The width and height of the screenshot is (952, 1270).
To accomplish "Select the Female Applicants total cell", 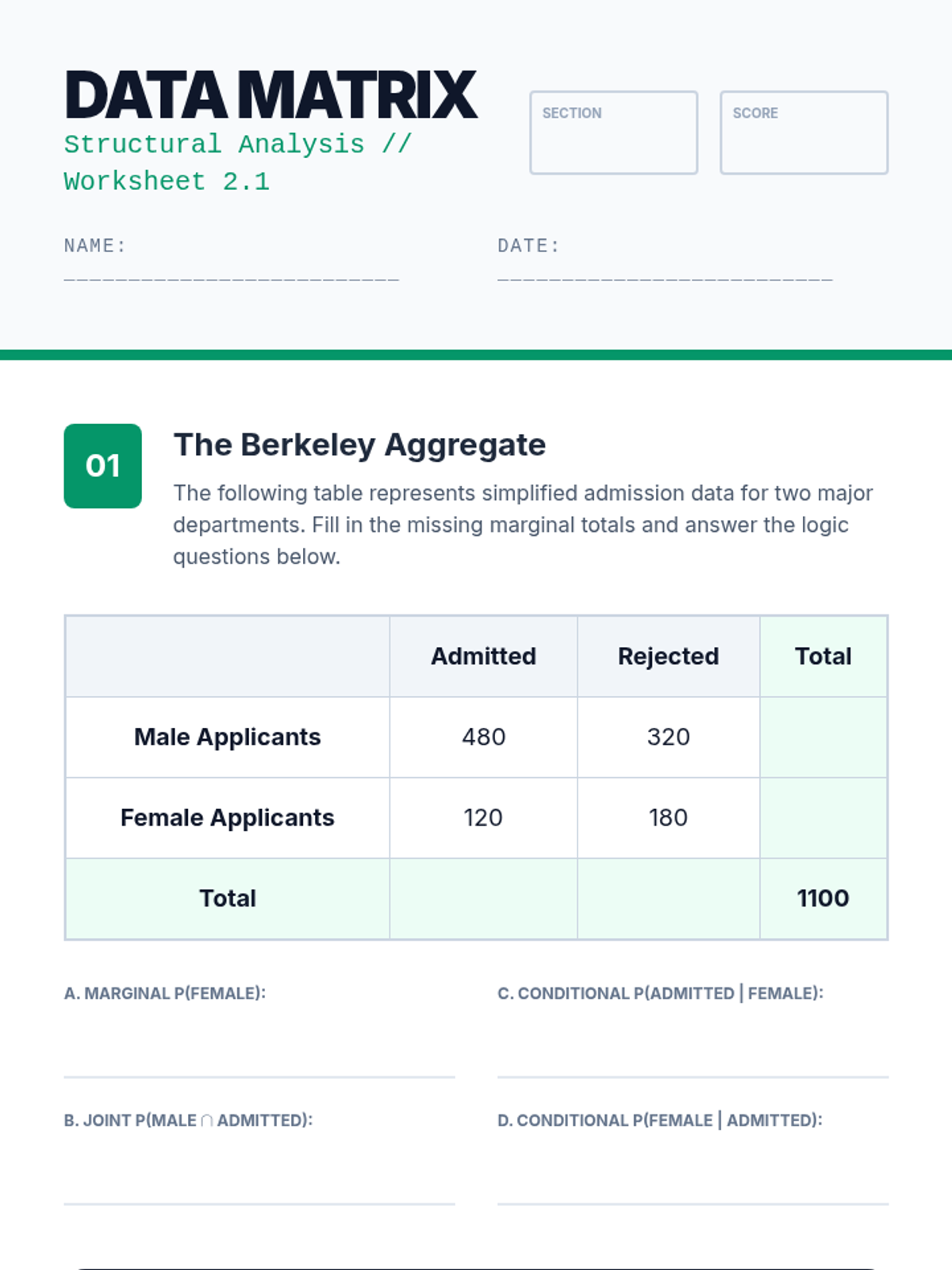I will 823,818.
